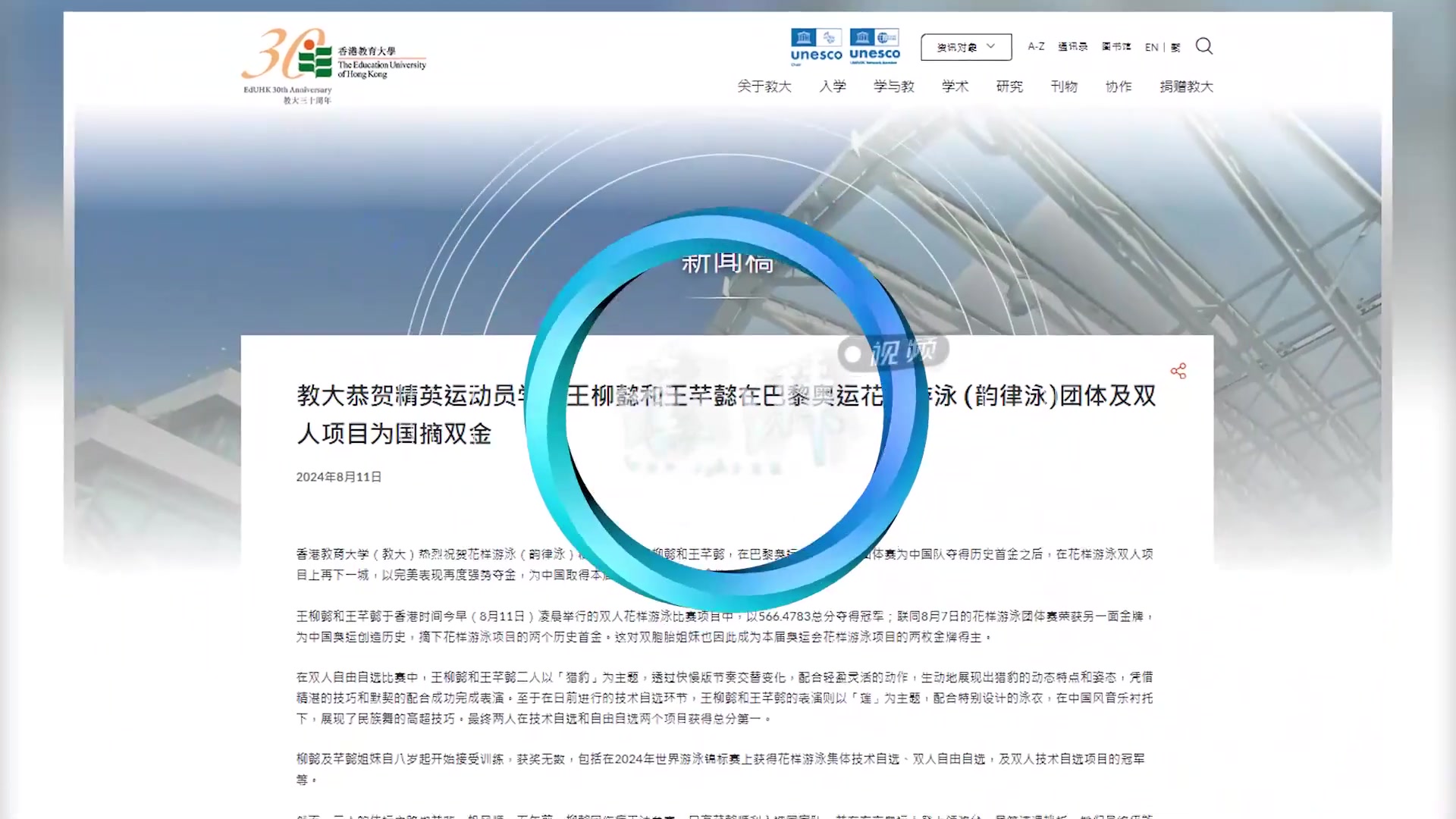Click paragraph starting 在双人自由自选比赛中

[725, 698]
